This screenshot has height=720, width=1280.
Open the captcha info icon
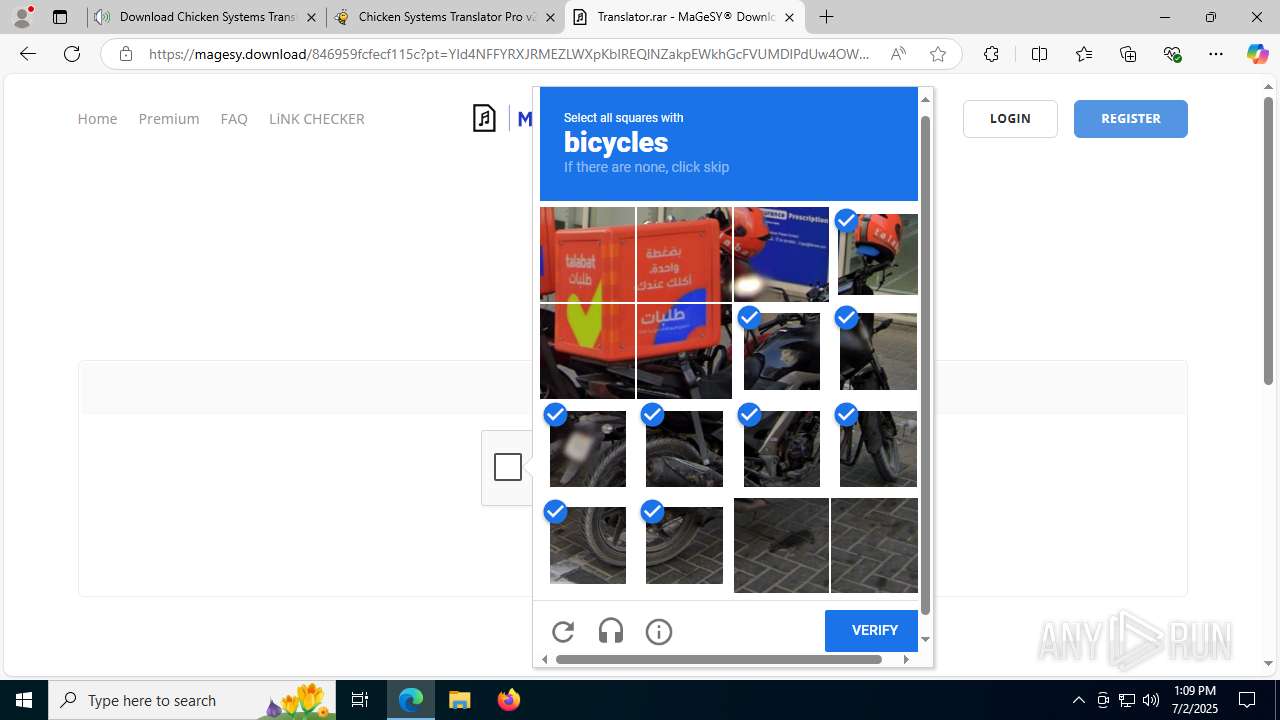click(659, 631)
